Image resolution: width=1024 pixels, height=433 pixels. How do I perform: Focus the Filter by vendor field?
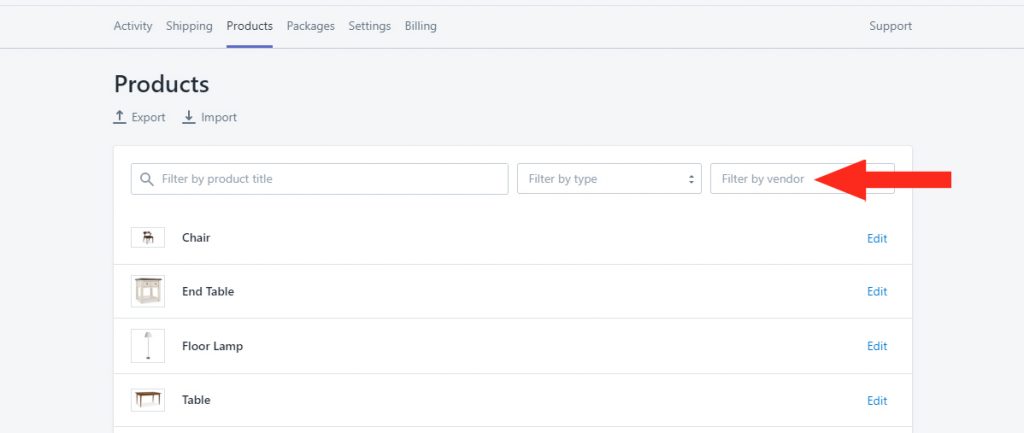pyautogui.click(x=802, y=179)
